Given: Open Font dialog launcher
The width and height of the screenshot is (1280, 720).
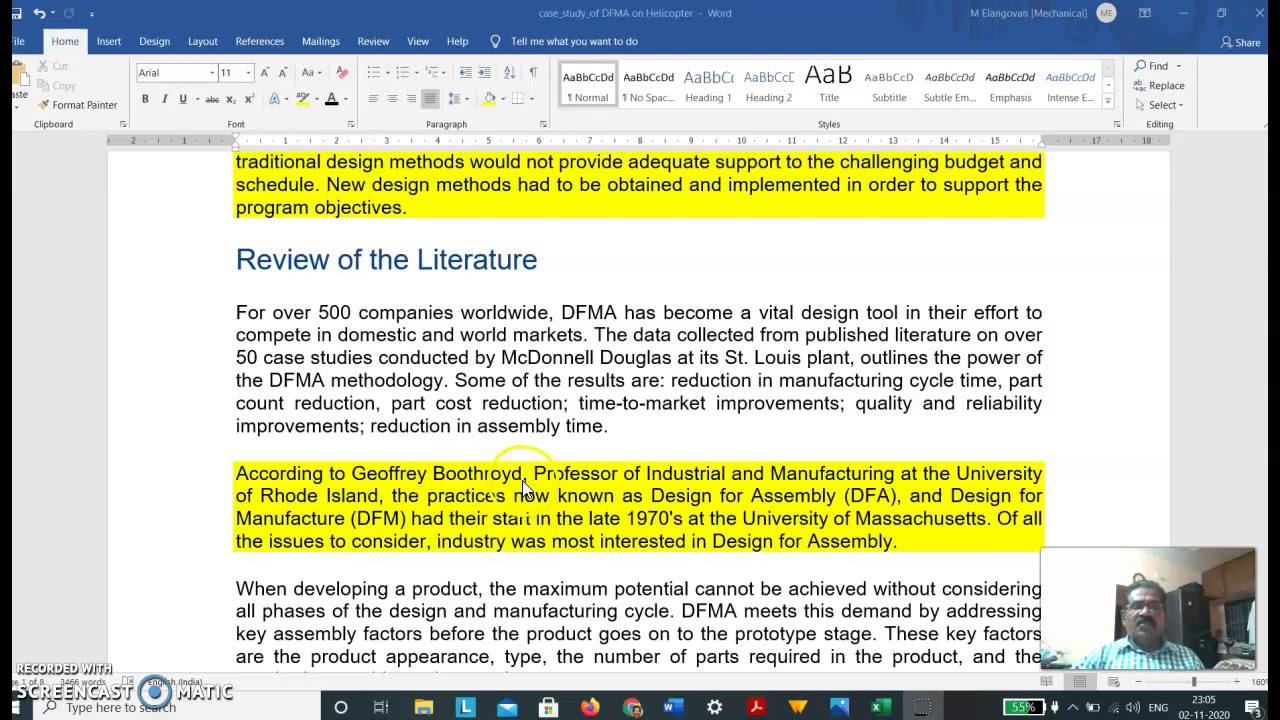Looking at the screenshot, I should [x=349, y=125].
